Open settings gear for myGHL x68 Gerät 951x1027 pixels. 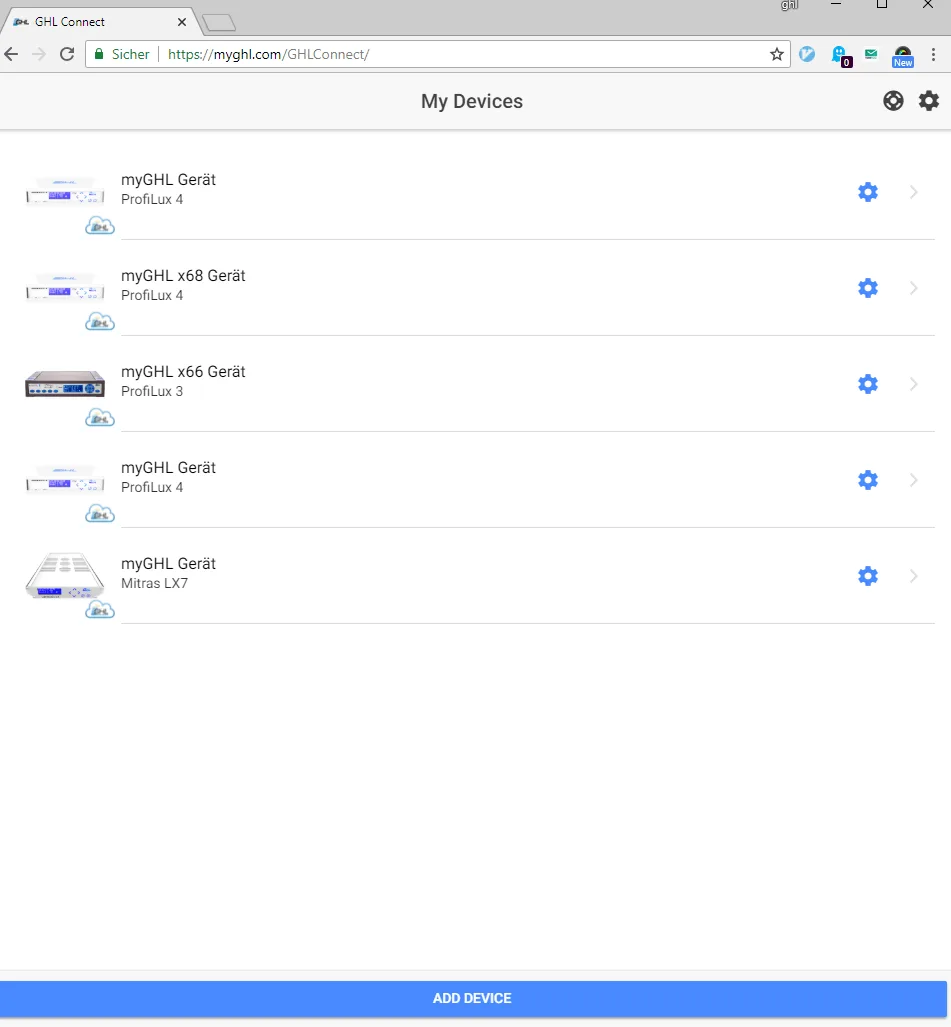click(x=868, y=288)
